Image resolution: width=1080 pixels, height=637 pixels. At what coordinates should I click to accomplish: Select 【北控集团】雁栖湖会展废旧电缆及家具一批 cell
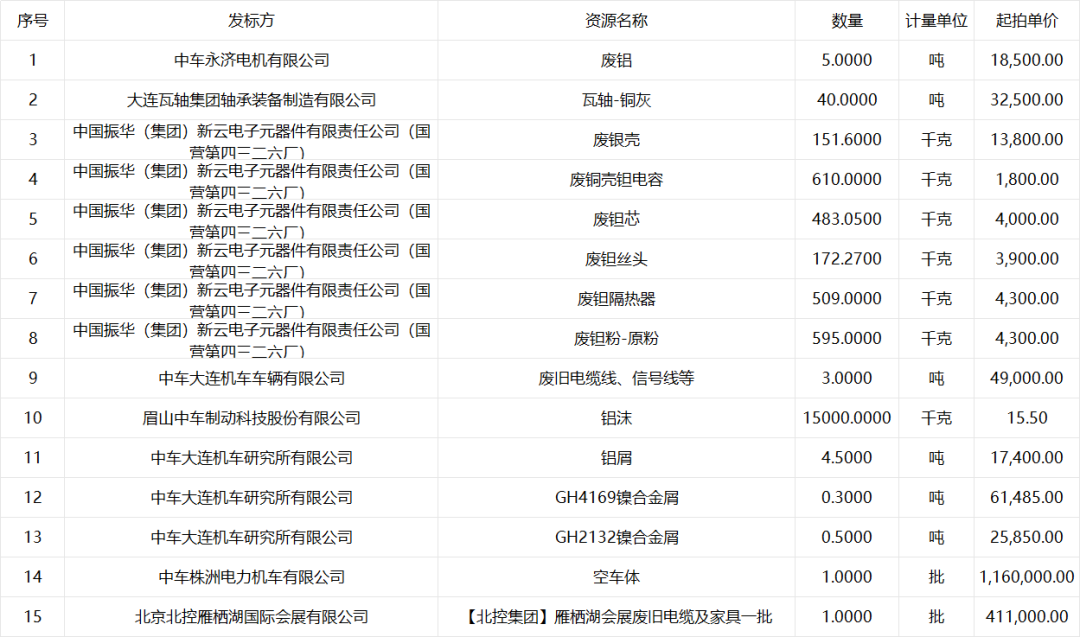point(616,617)
